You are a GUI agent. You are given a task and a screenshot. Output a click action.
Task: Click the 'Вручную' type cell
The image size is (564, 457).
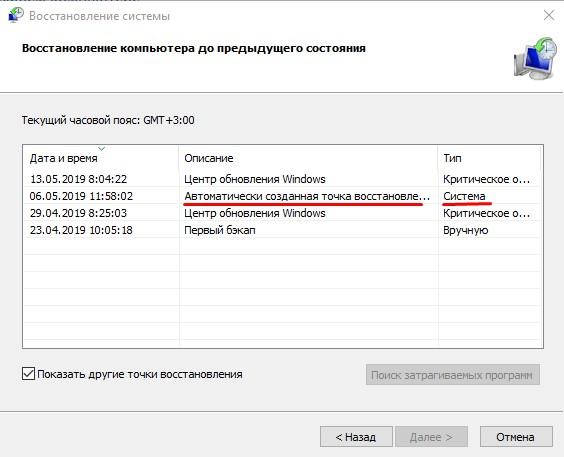point(465,230)
